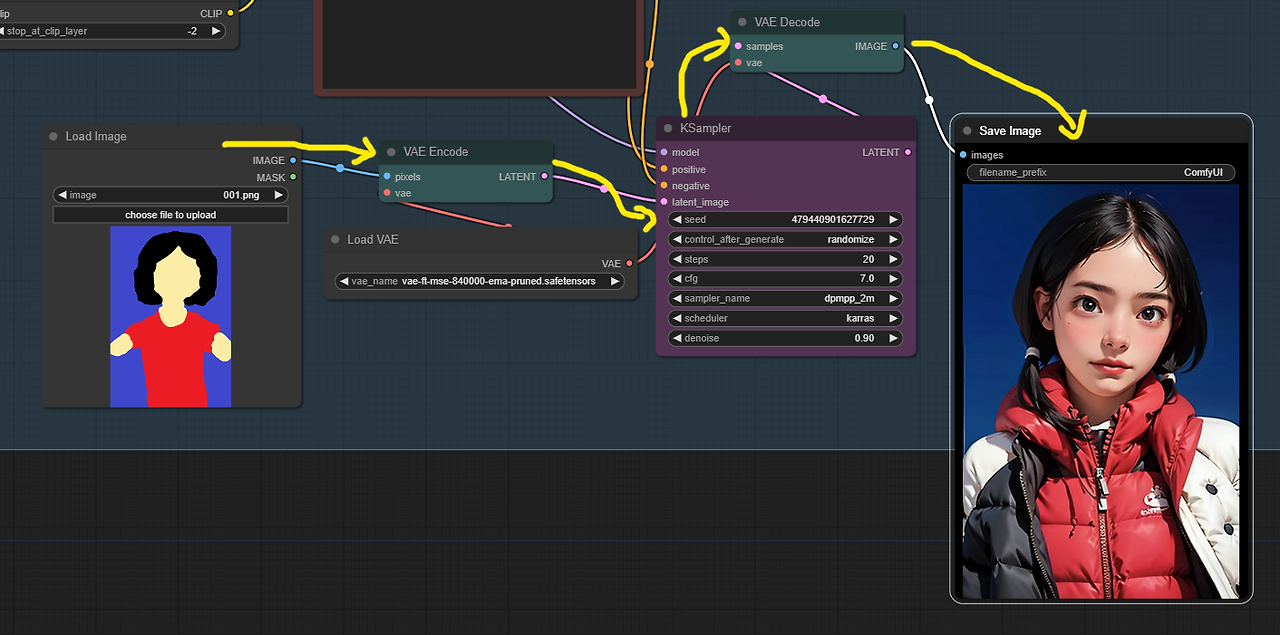Screen dimensions: 1280x635
Task: Click the samples input port on VAE Decode
Action: coord(738,46)
